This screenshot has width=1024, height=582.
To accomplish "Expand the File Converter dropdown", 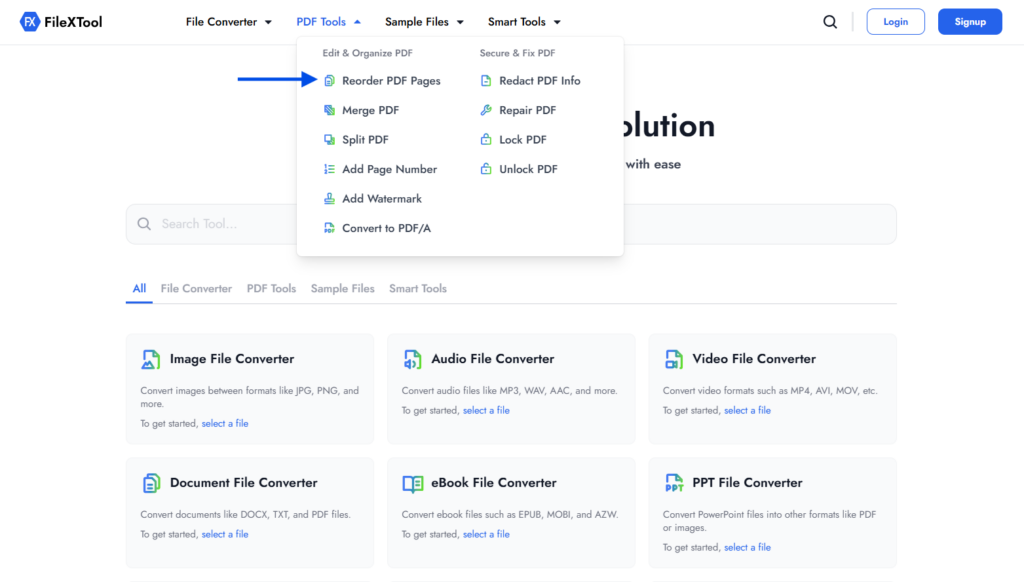I will (229, 22).
